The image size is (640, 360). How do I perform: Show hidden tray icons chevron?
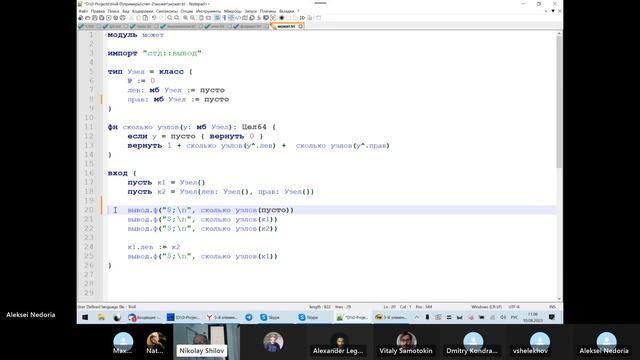pos(416,317)
